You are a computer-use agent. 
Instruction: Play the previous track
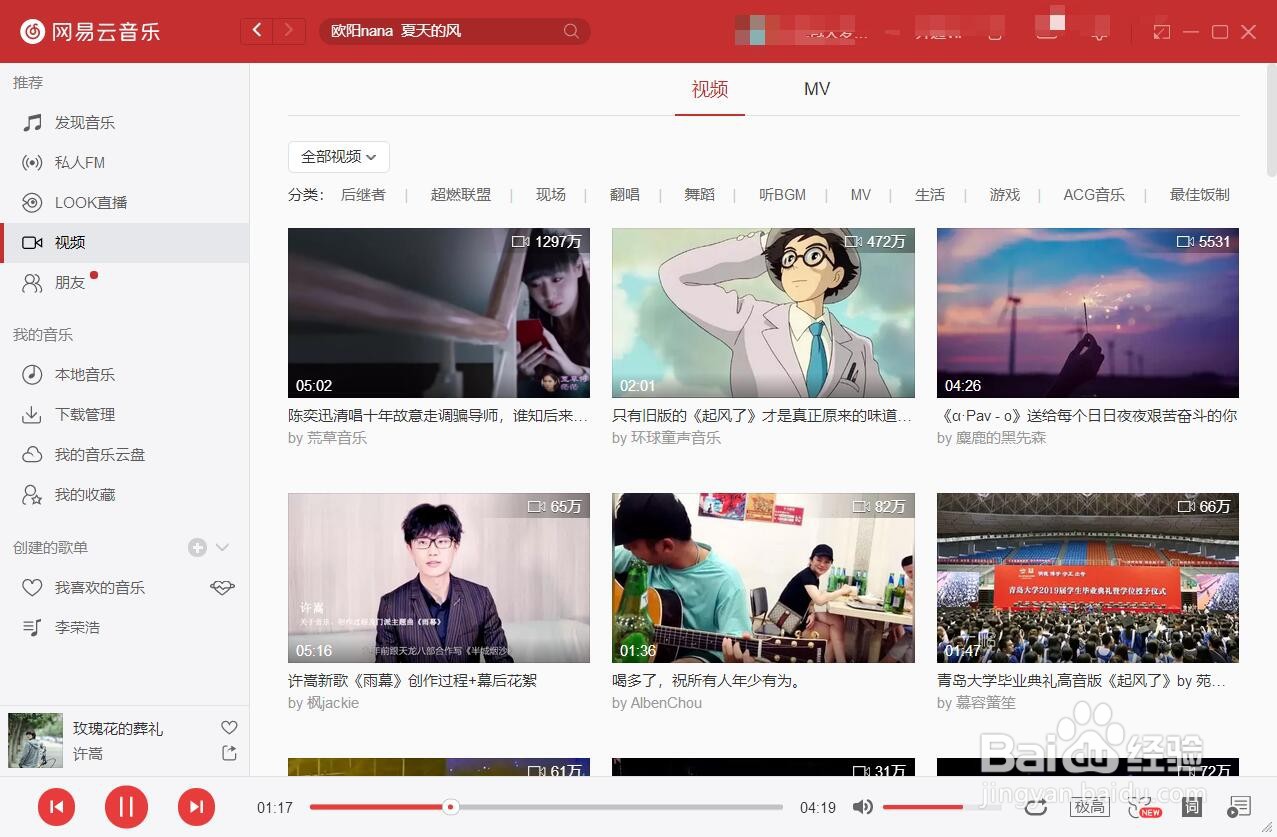(x=56, y=807)
